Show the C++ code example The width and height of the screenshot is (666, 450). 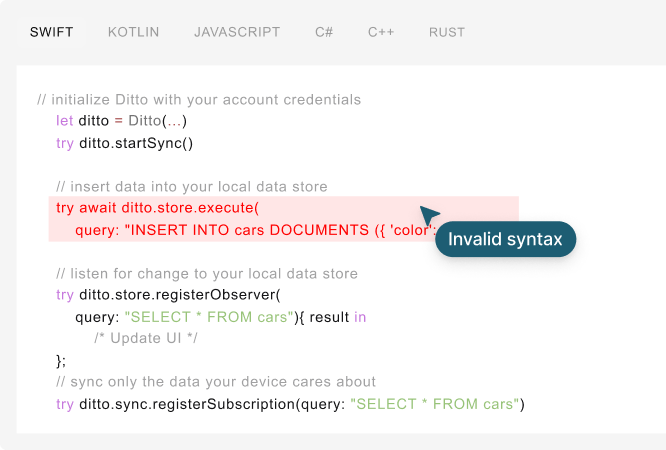[381, 32]
